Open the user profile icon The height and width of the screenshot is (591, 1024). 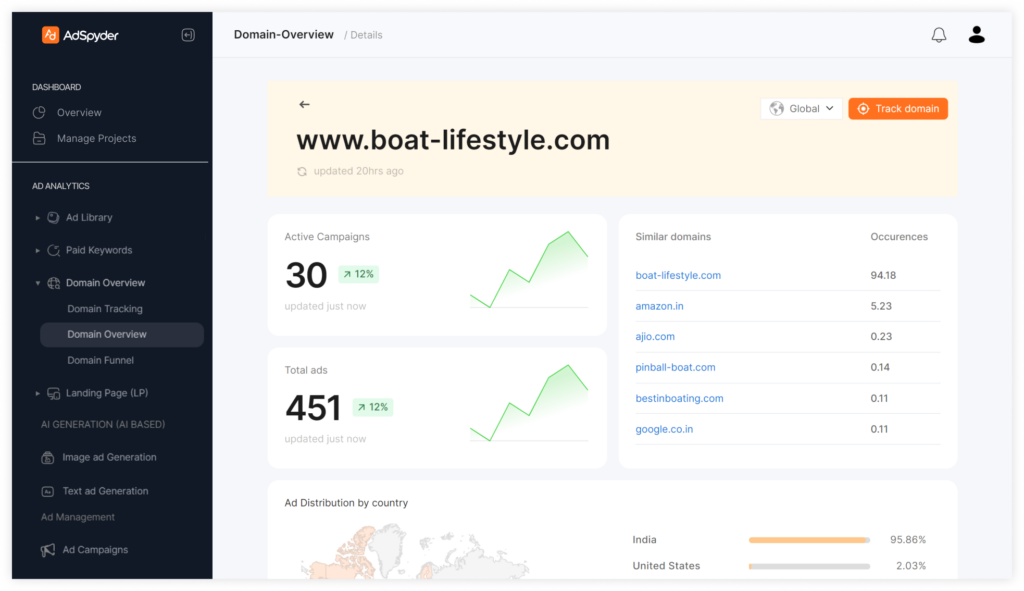(x=976, y=35)
